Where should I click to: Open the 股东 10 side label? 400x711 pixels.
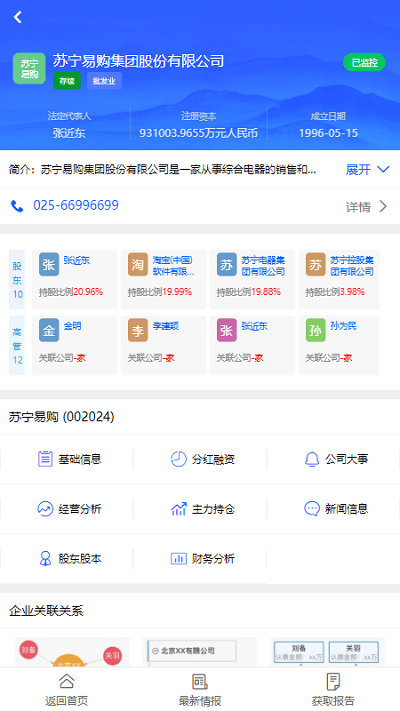pyautogui.click(x=17, y=279)
